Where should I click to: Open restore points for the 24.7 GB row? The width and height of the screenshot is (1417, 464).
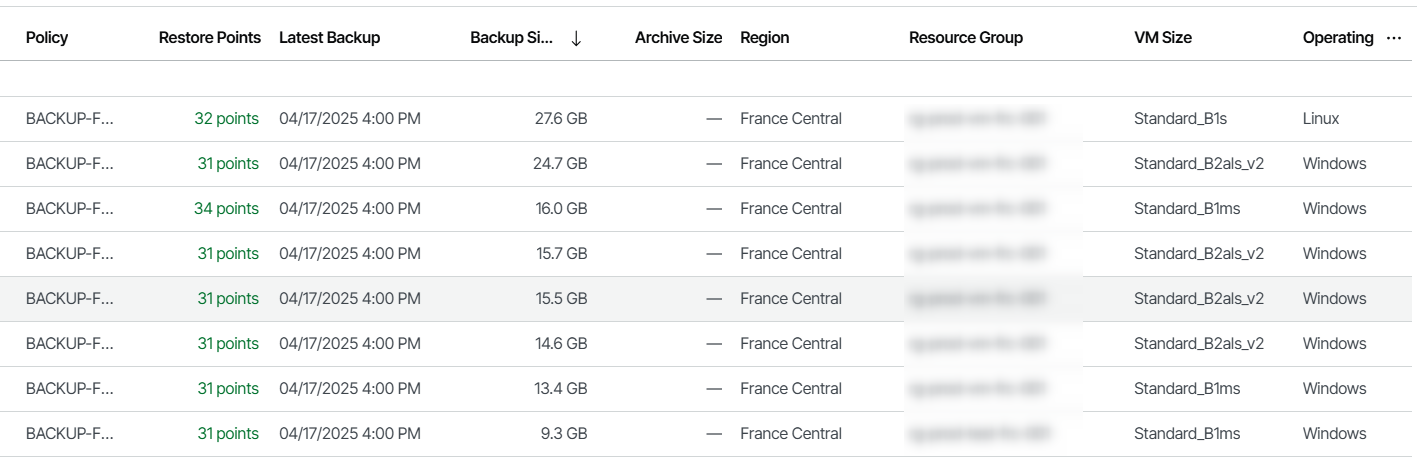tap(228, 164)
